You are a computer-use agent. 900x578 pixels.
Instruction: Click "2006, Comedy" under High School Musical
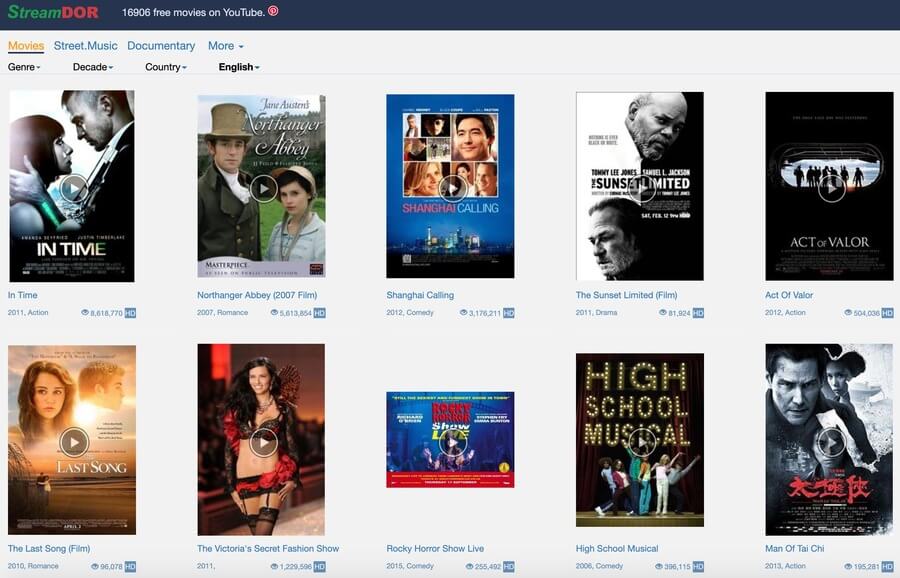599,567
